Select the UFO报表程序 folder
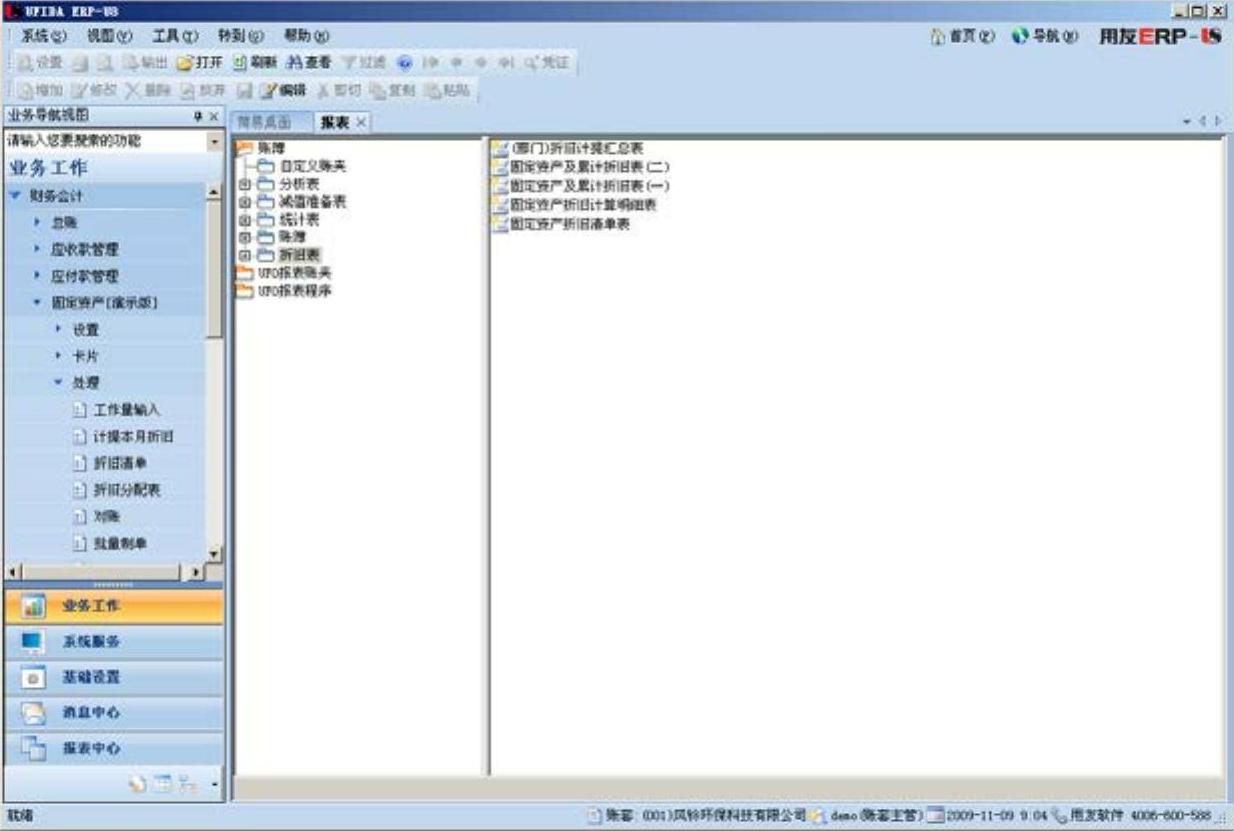The image size is (1234, 831). (283, 291)
